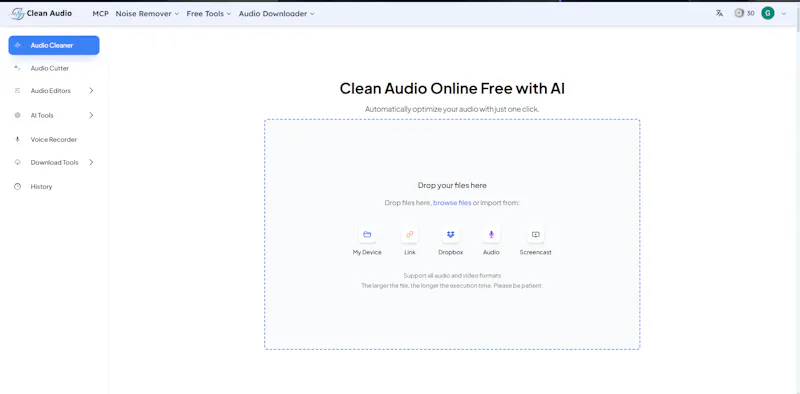Click the History clock icon
This screenshot has height=394, width=800.
pyautogui.click(x=17, y=187)
